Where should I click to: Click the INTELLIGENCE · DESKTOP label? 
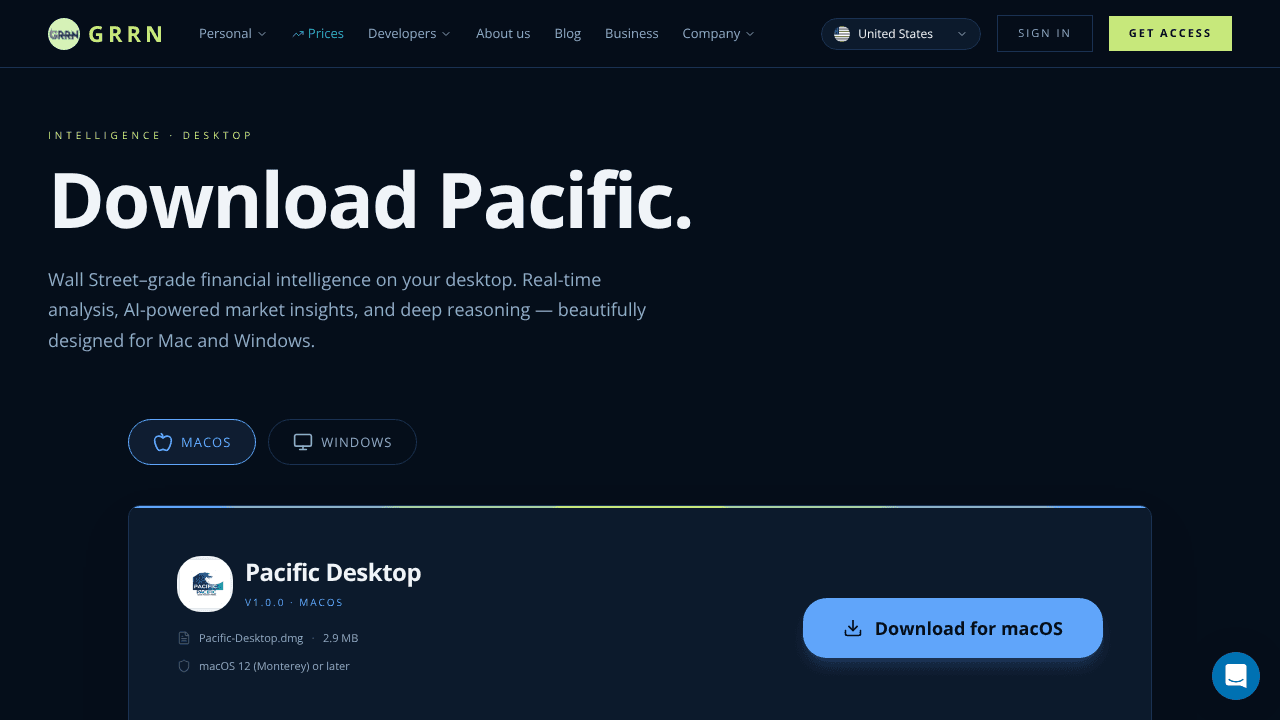pos(151,135)
